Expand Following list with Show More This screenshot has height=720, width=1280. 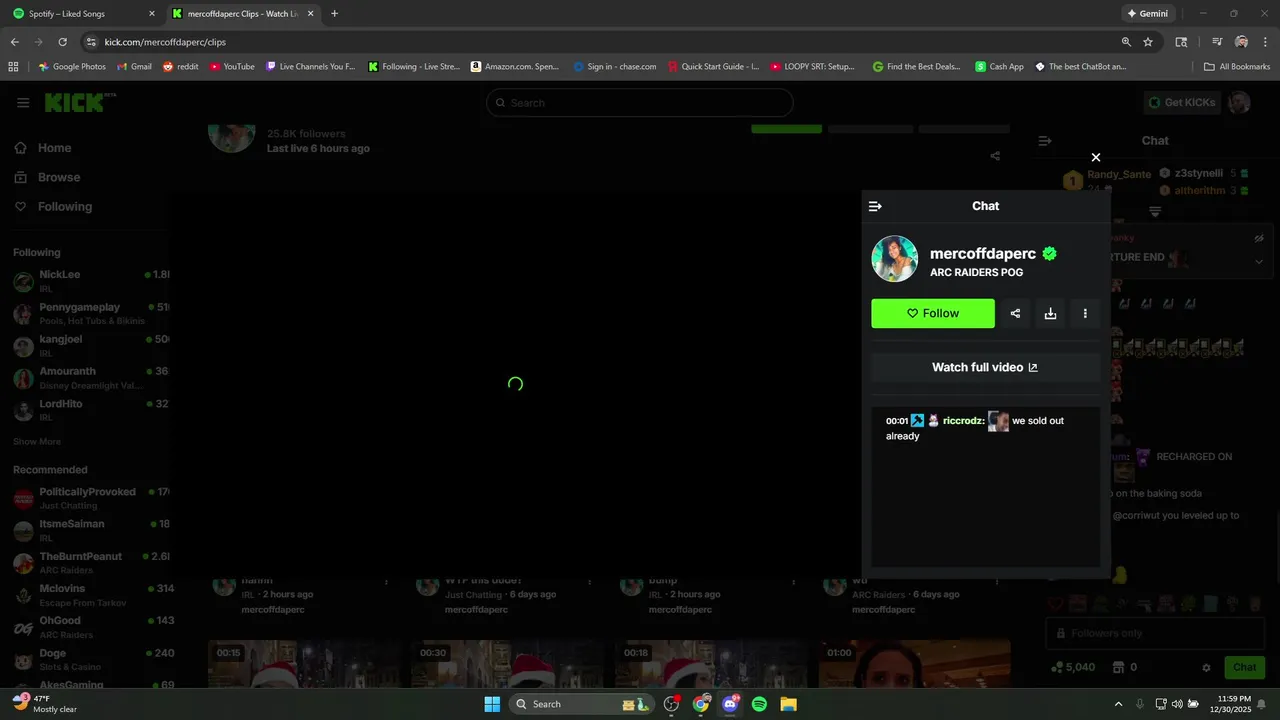coord(37,441)
